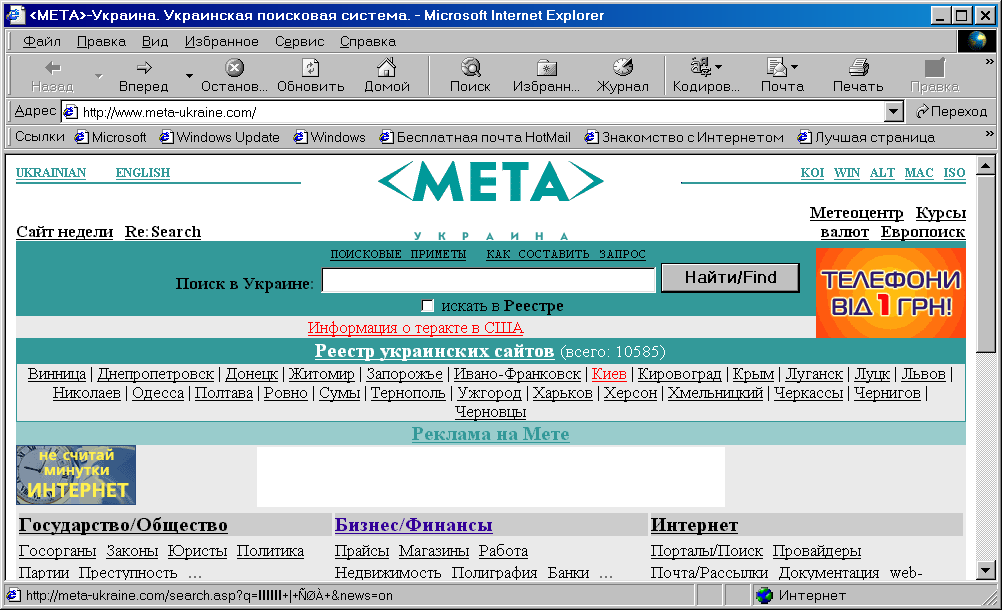Open the Избранное menu

222,42
